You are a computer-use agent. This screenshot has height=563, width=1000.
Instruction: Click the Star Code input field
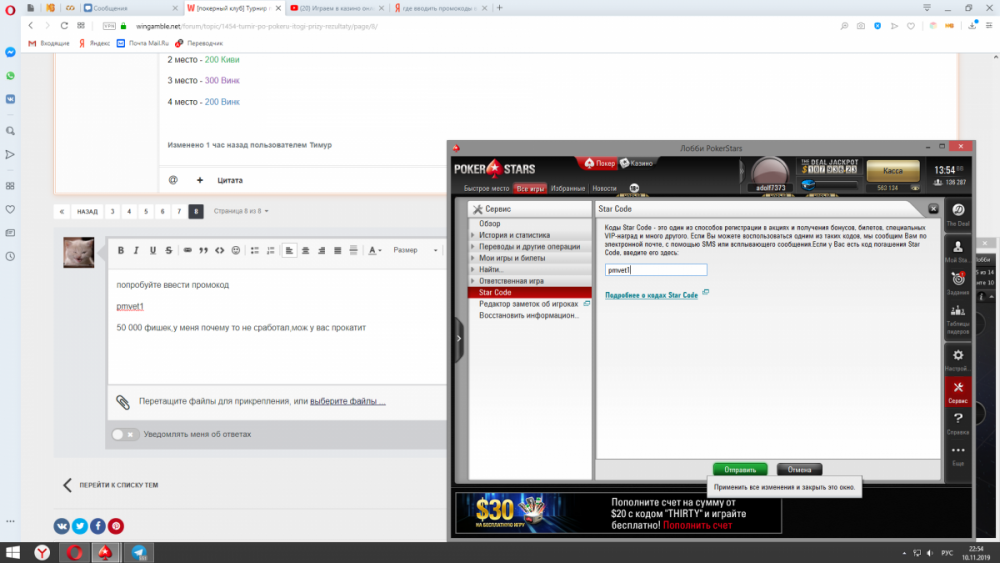pos(656,270)
